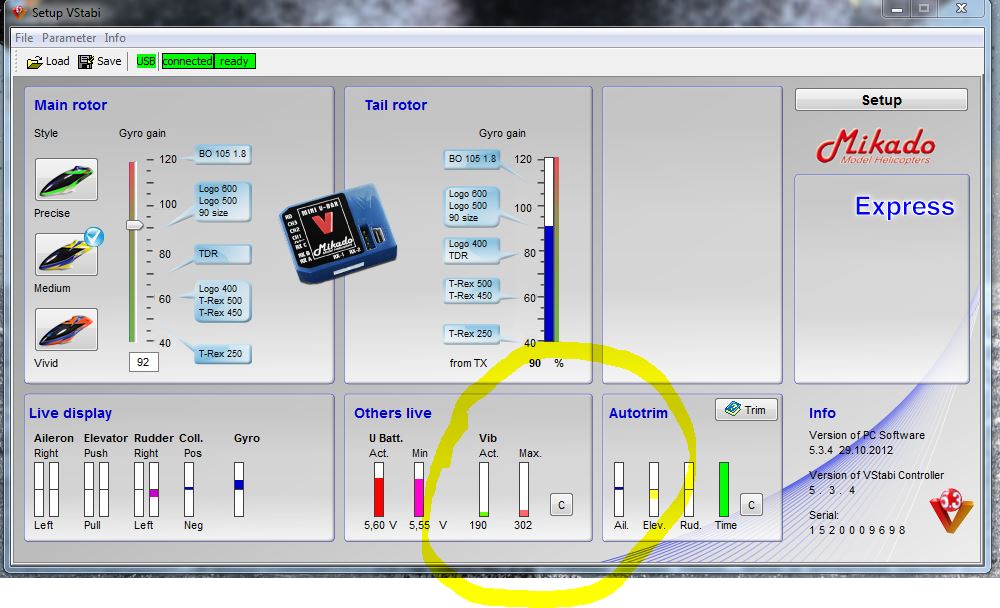
Task: Select the Medium style helicopter icon
Action: pyautogui.click(x=66, y=255)
